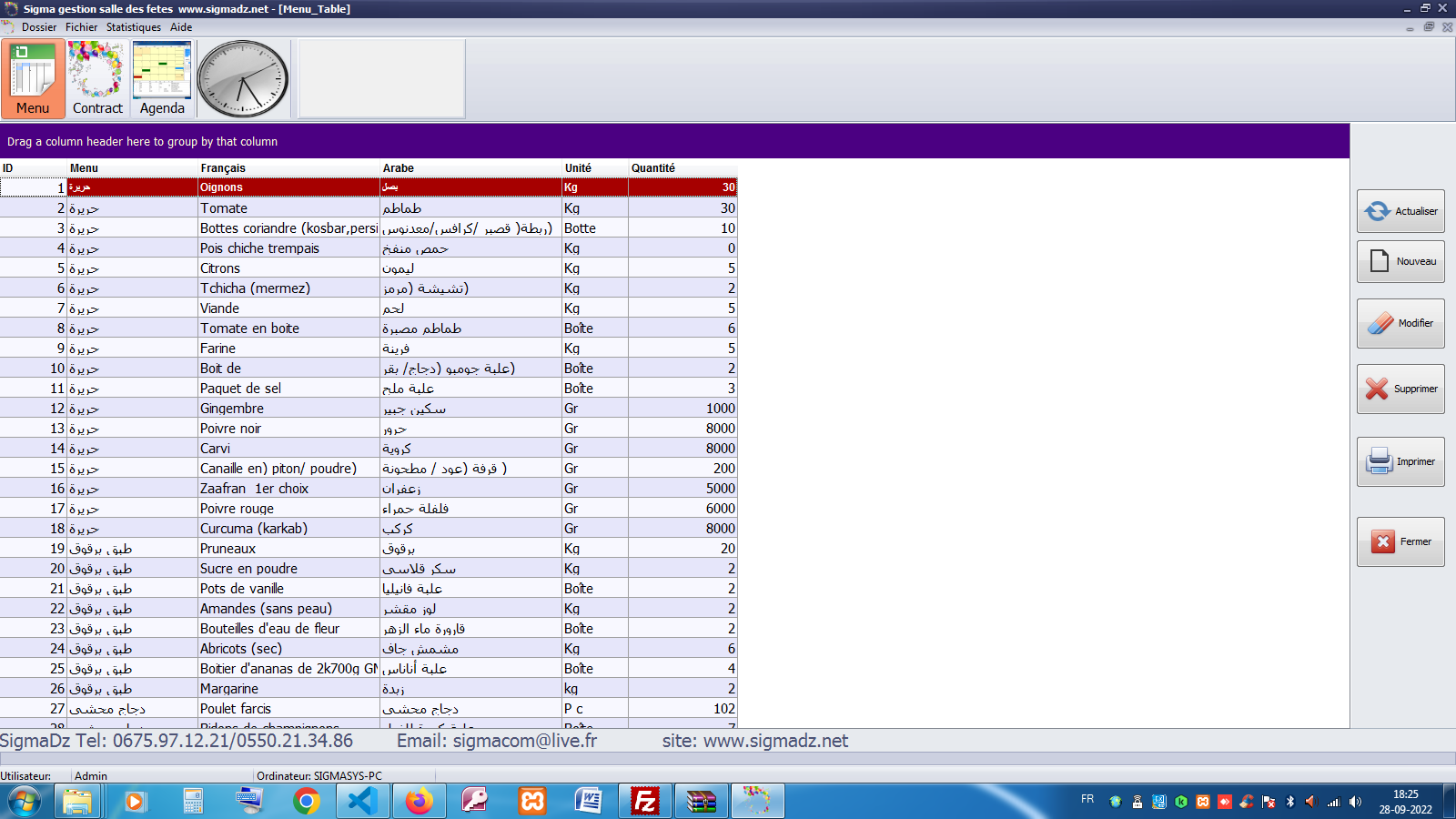Sort by the Français column header
The image size is (1456, 819).
[x=223, y=168]
